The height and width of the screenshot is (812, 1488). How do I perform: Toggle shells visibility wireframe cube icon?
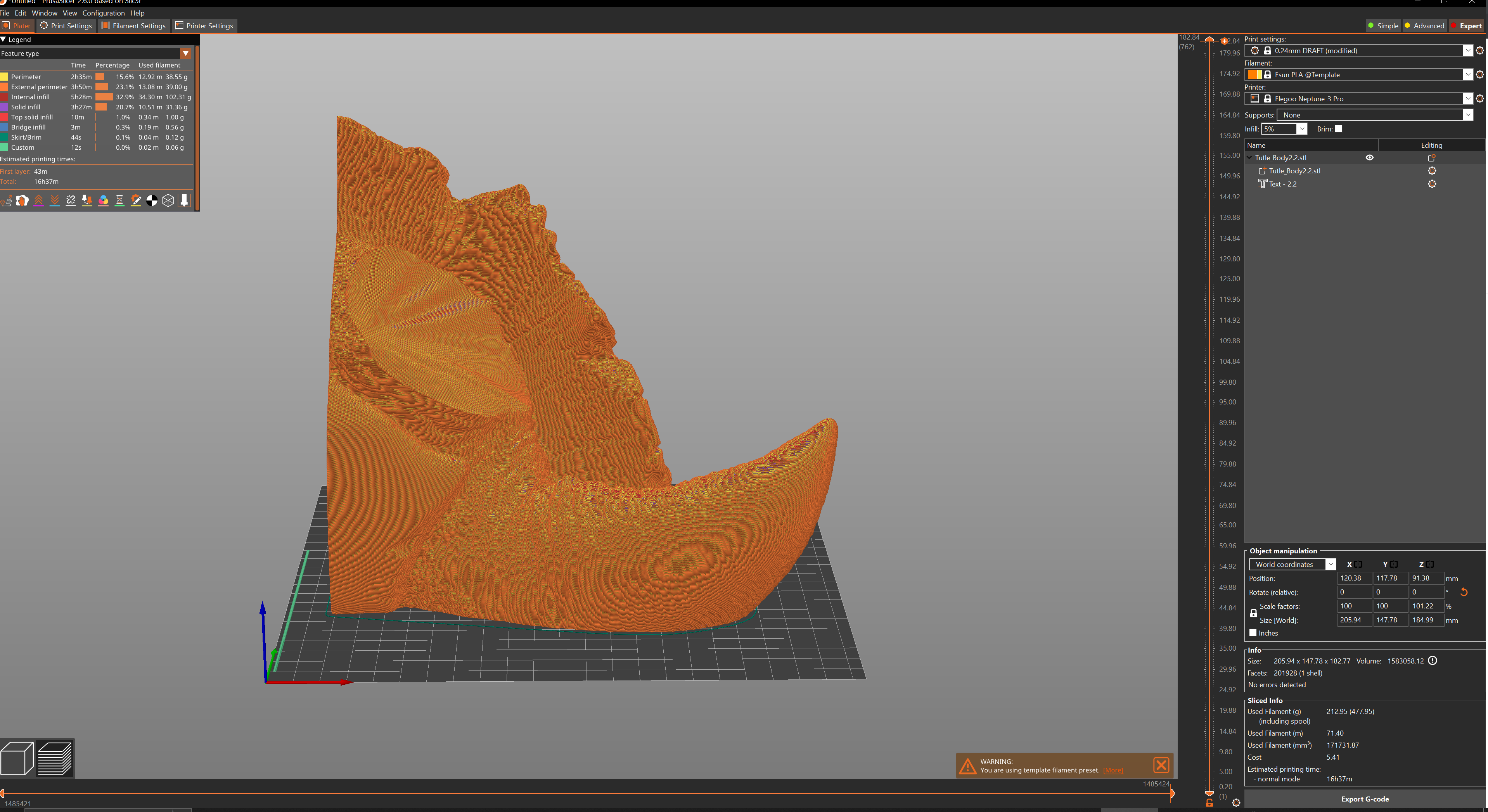click(168, 200)
